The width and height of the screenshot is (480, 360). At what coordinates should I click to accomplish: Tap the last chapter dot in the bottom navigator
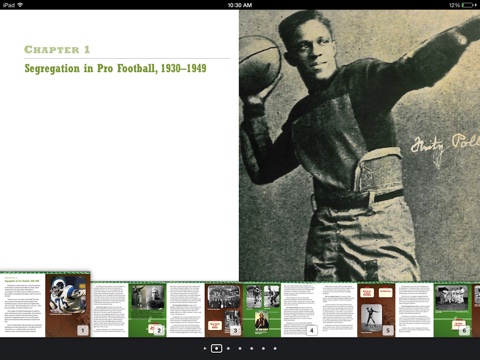click(x=275, y=349)
